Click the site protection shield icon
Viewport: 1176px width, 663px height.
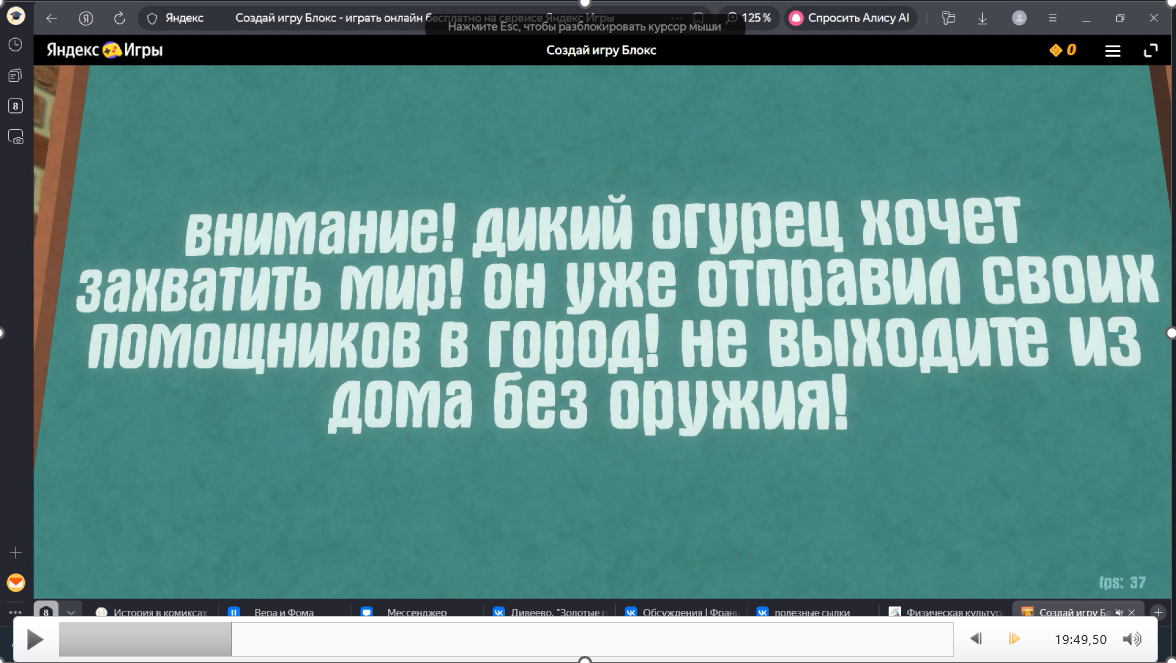point(152,18)
